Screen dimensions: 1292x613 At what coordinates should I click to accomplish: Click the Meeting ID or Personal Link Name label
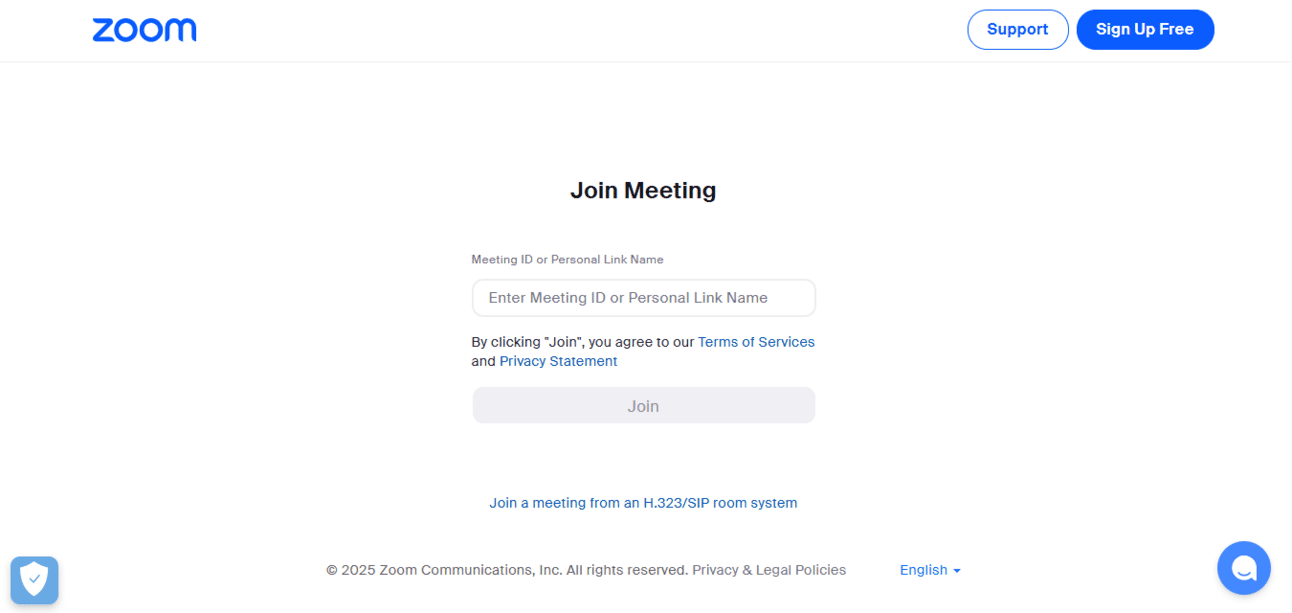[x=567, y=259]
